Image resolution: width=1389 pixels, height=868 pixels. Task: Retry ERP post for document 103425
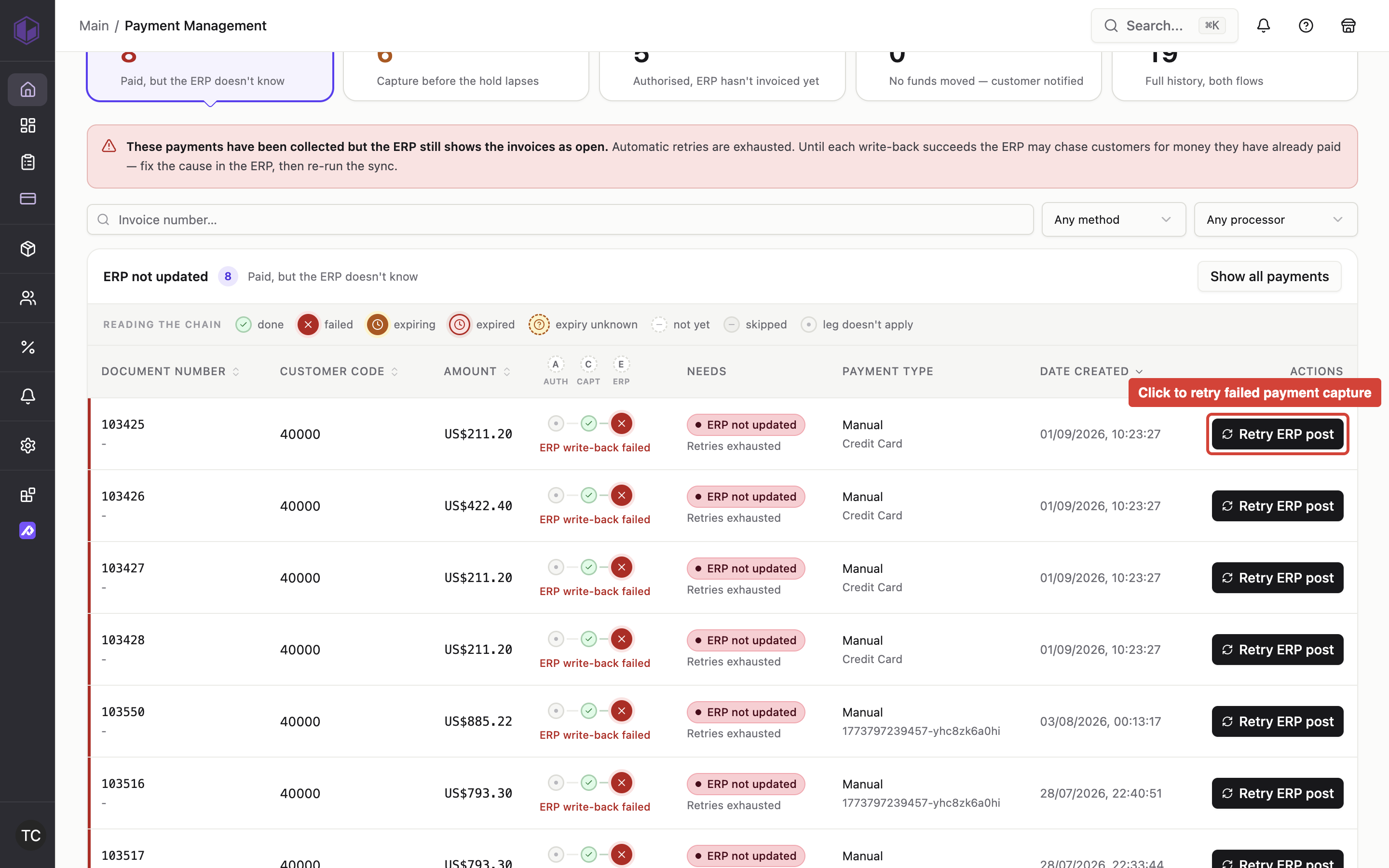(1277, 434)
